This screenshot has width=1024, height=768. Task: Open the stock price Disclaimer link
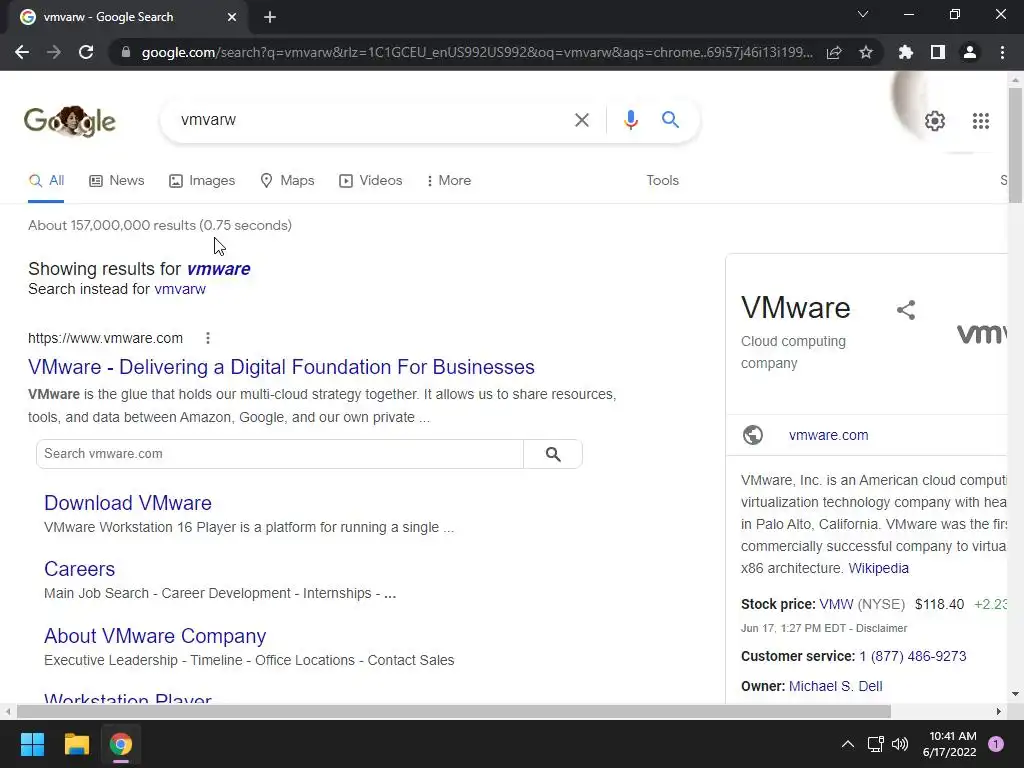pos(882,628)
